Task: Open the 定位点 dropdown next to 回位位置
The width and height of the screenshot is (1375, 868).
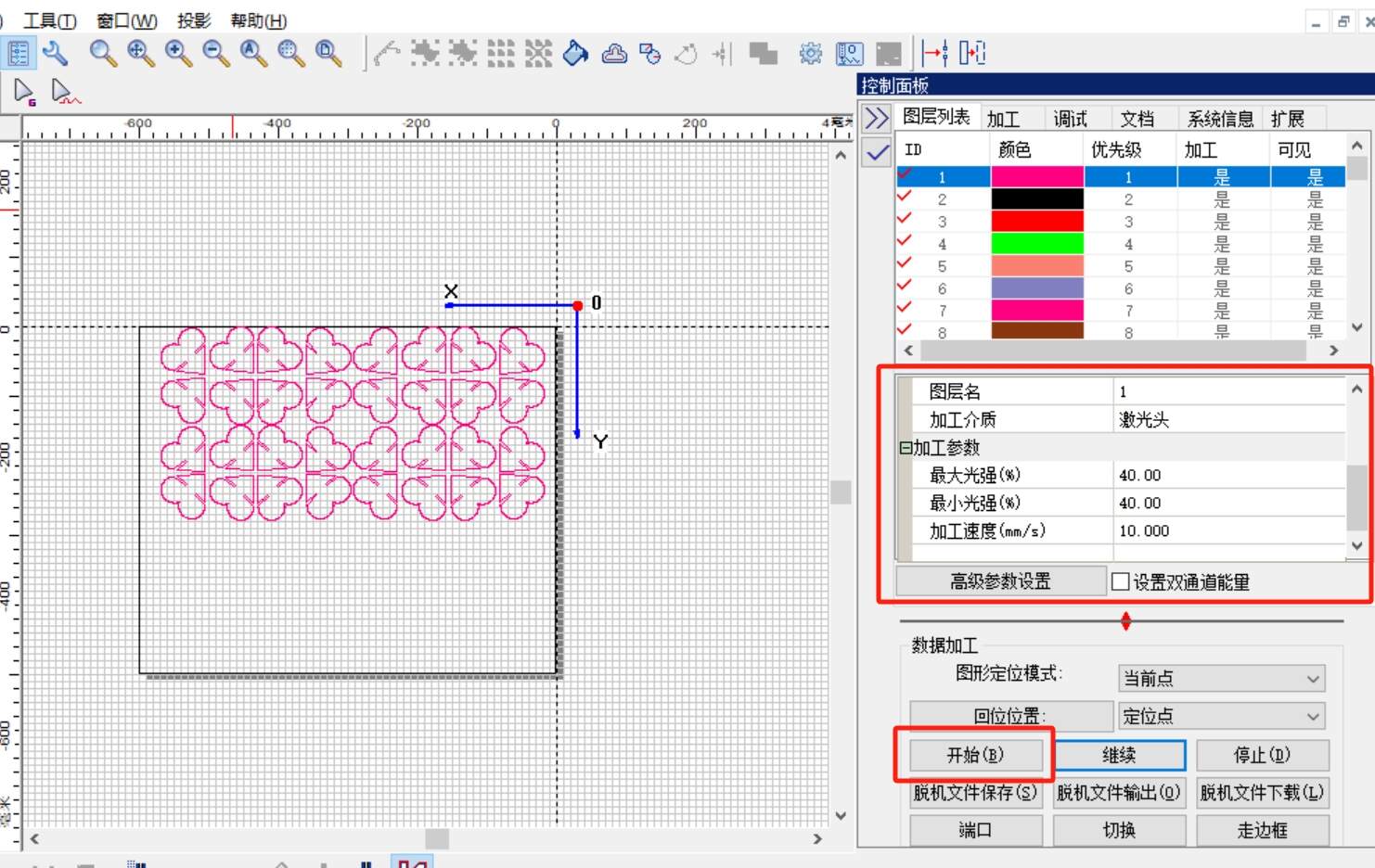Action: coord(1221,716)
